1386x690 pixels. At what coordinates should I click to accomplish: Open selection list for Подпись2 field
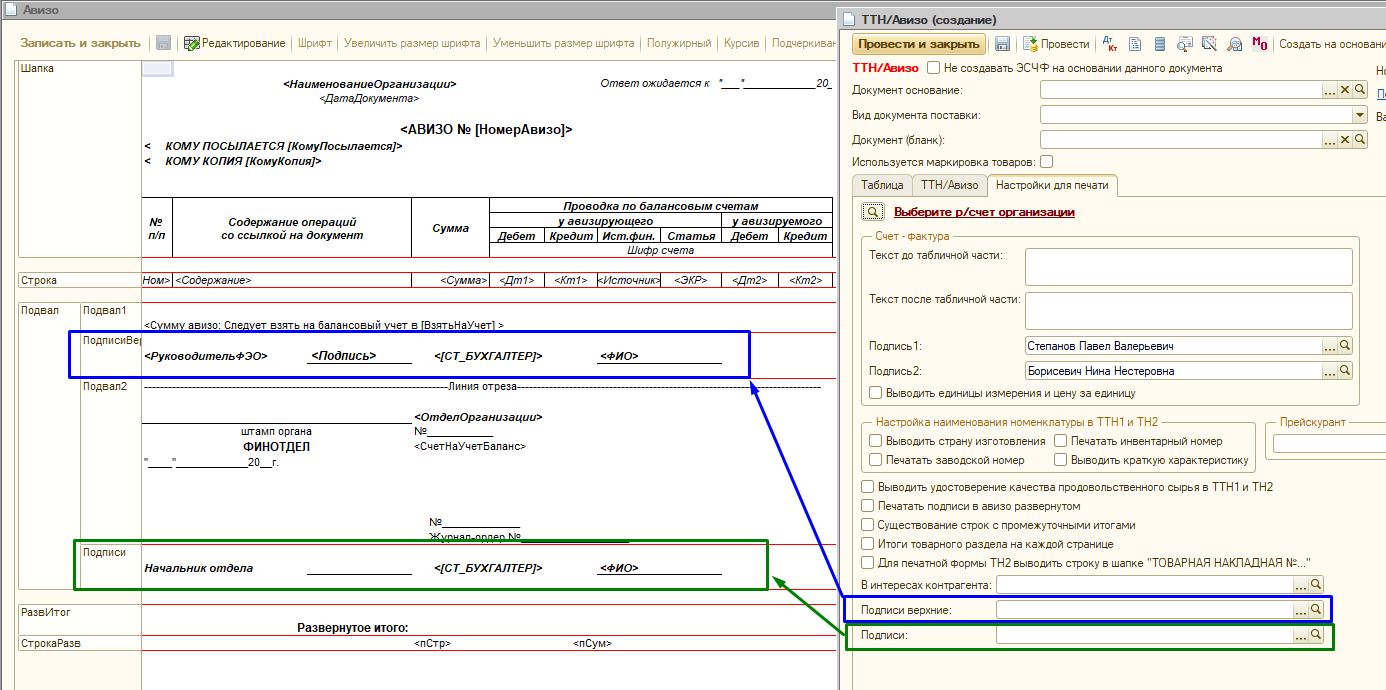(x=1329, y=371)
